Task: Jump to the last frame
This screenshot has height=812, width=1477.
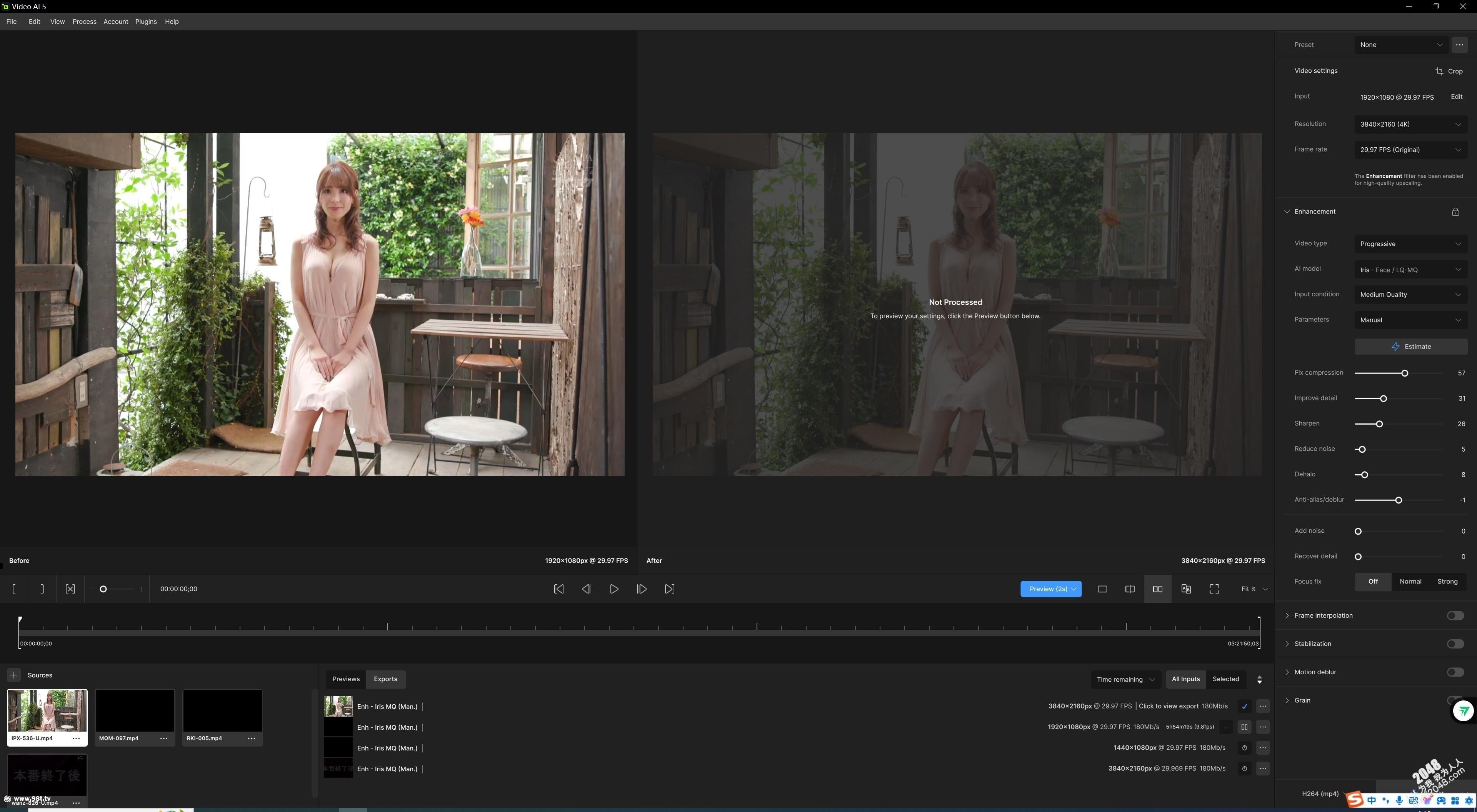Action: click(669, 589)
